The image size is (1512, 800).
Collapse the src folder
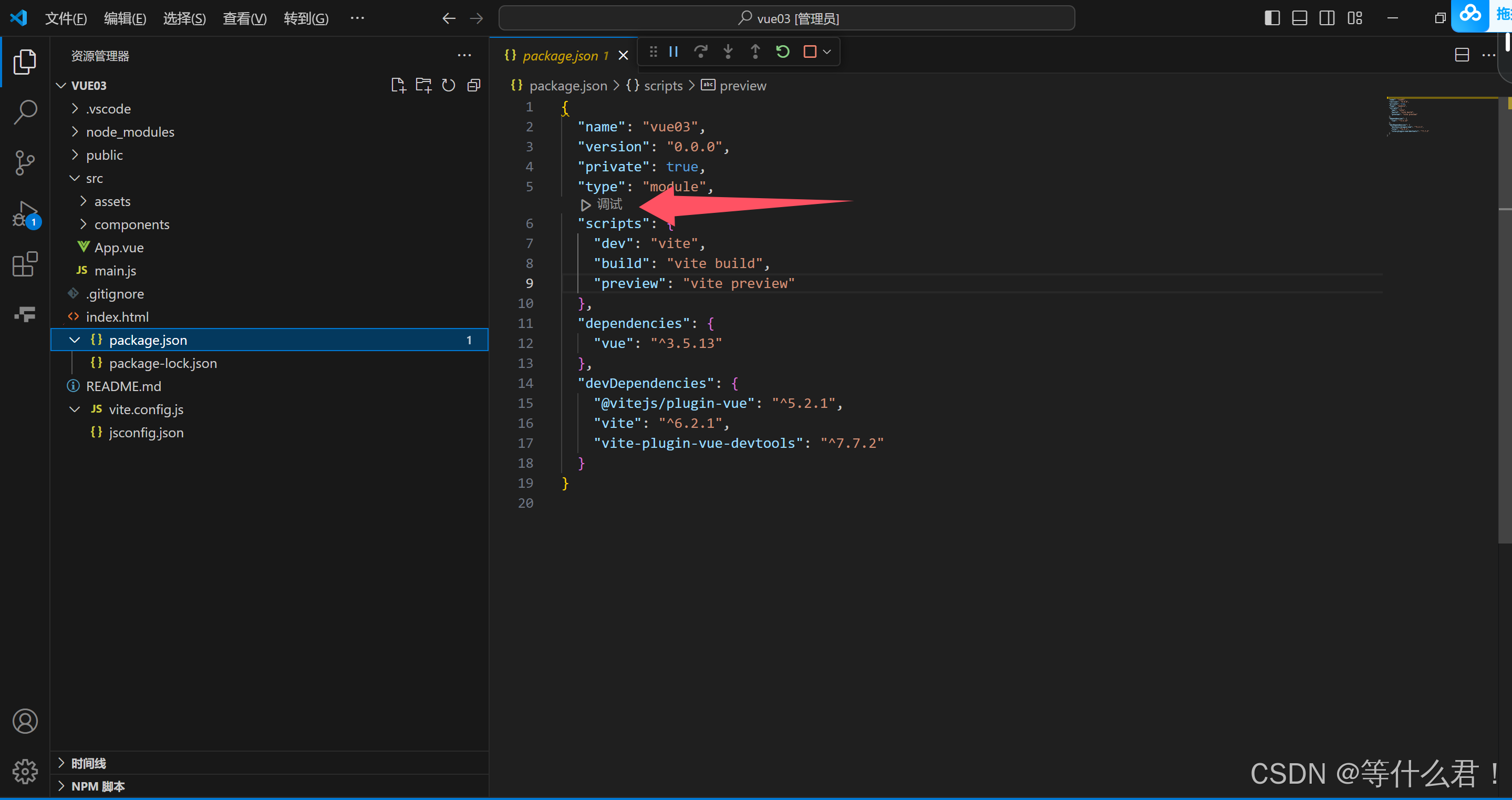click(94, 179)
